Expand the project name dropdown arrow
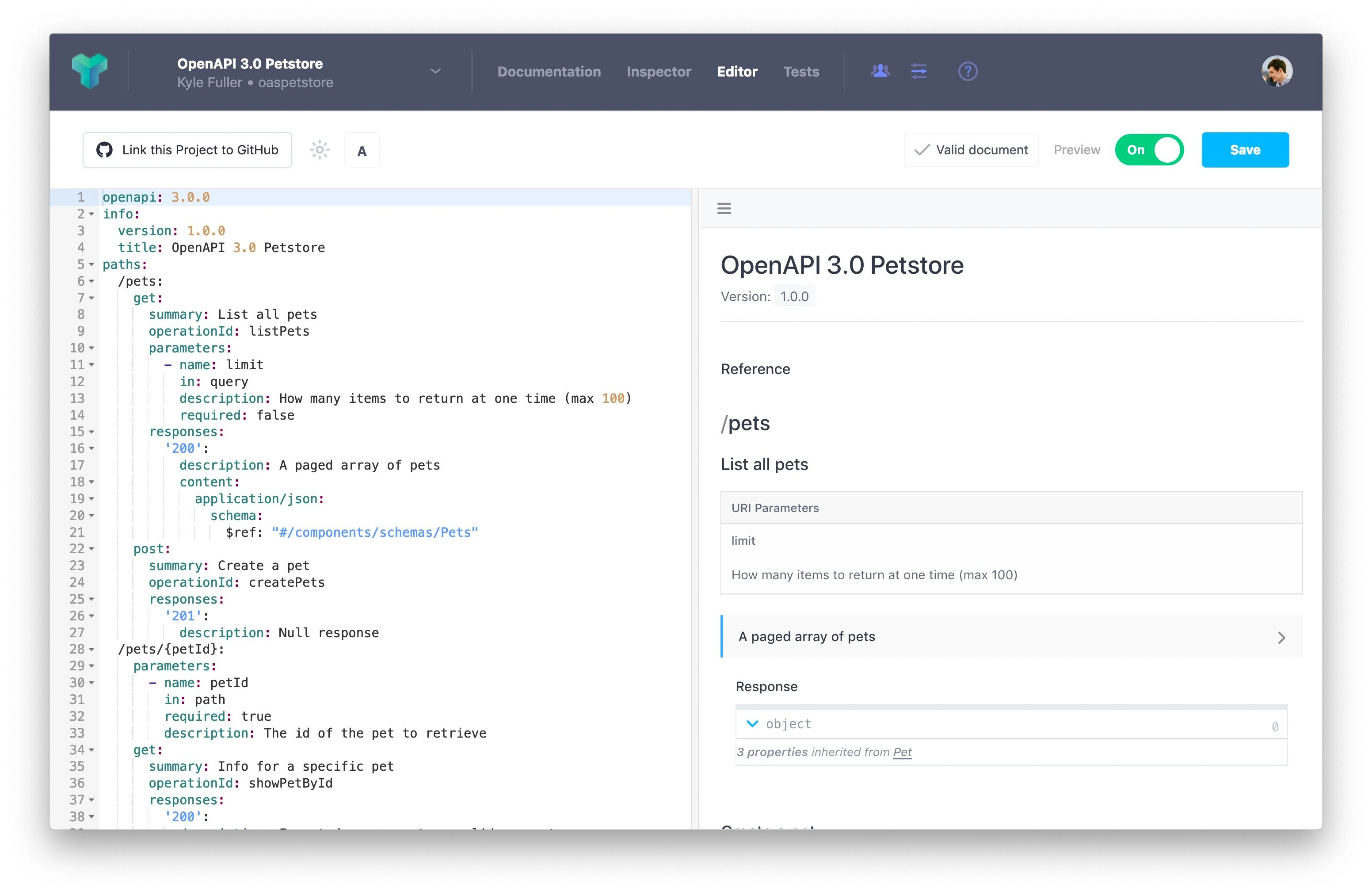1372x895 pixels. (x=435, y=71)
